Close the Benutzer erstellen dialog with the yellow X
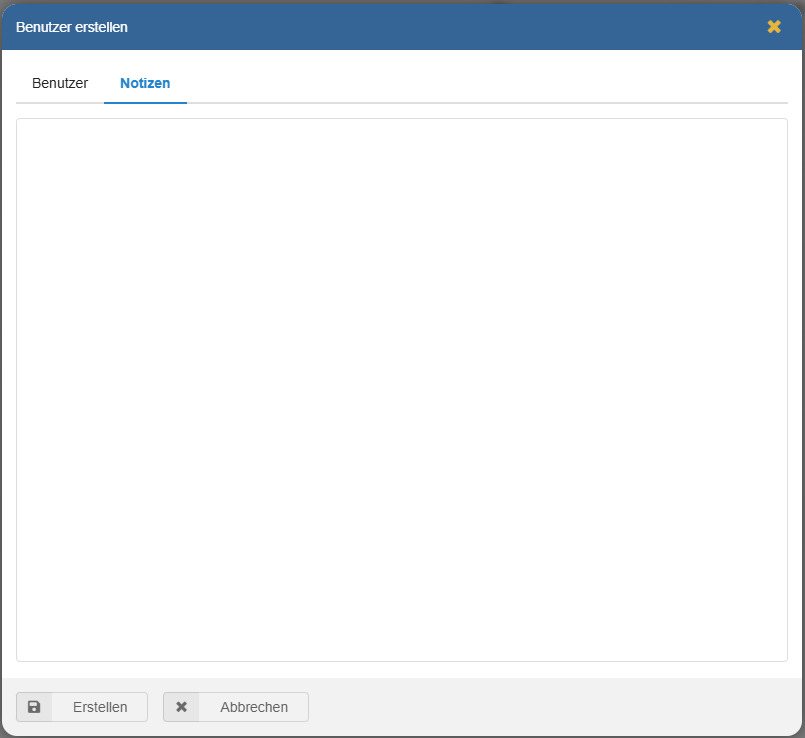This screenshot has width=805, height=738. tap(774, 27)
